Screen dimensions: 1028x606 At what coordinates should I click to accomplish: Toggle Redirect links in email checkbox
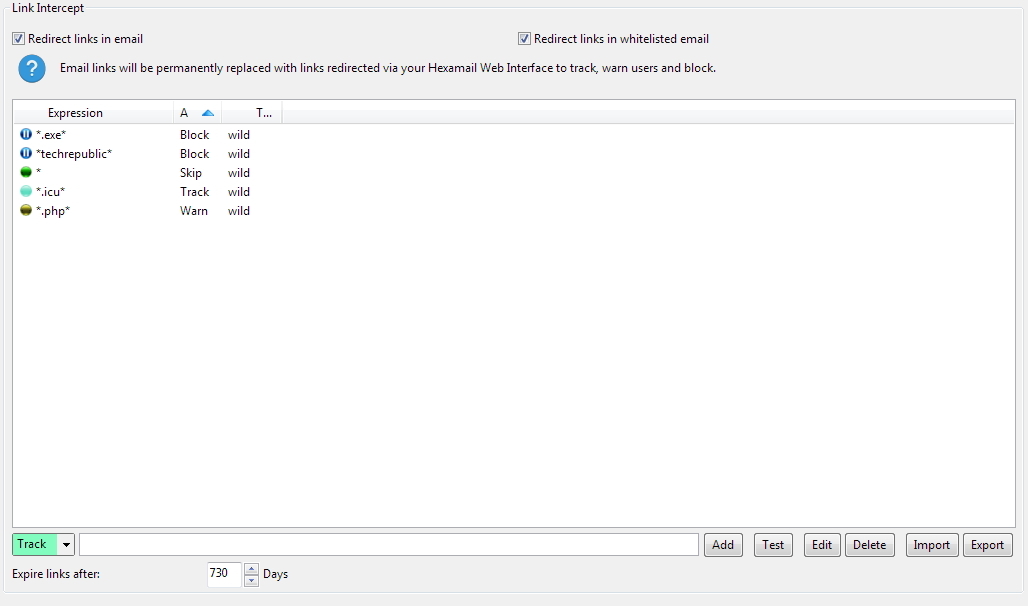(x=18, y=39)
